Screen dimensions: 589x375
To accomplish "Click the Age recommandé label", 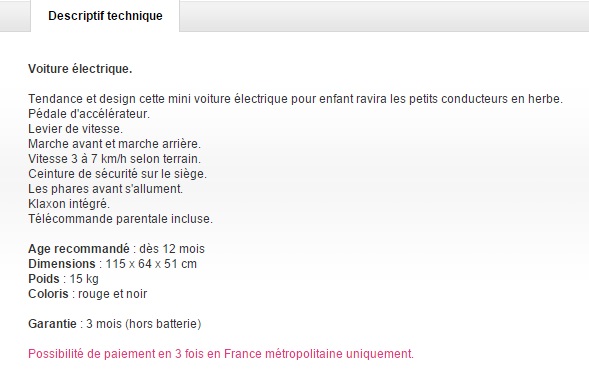I will click(79, 249).
